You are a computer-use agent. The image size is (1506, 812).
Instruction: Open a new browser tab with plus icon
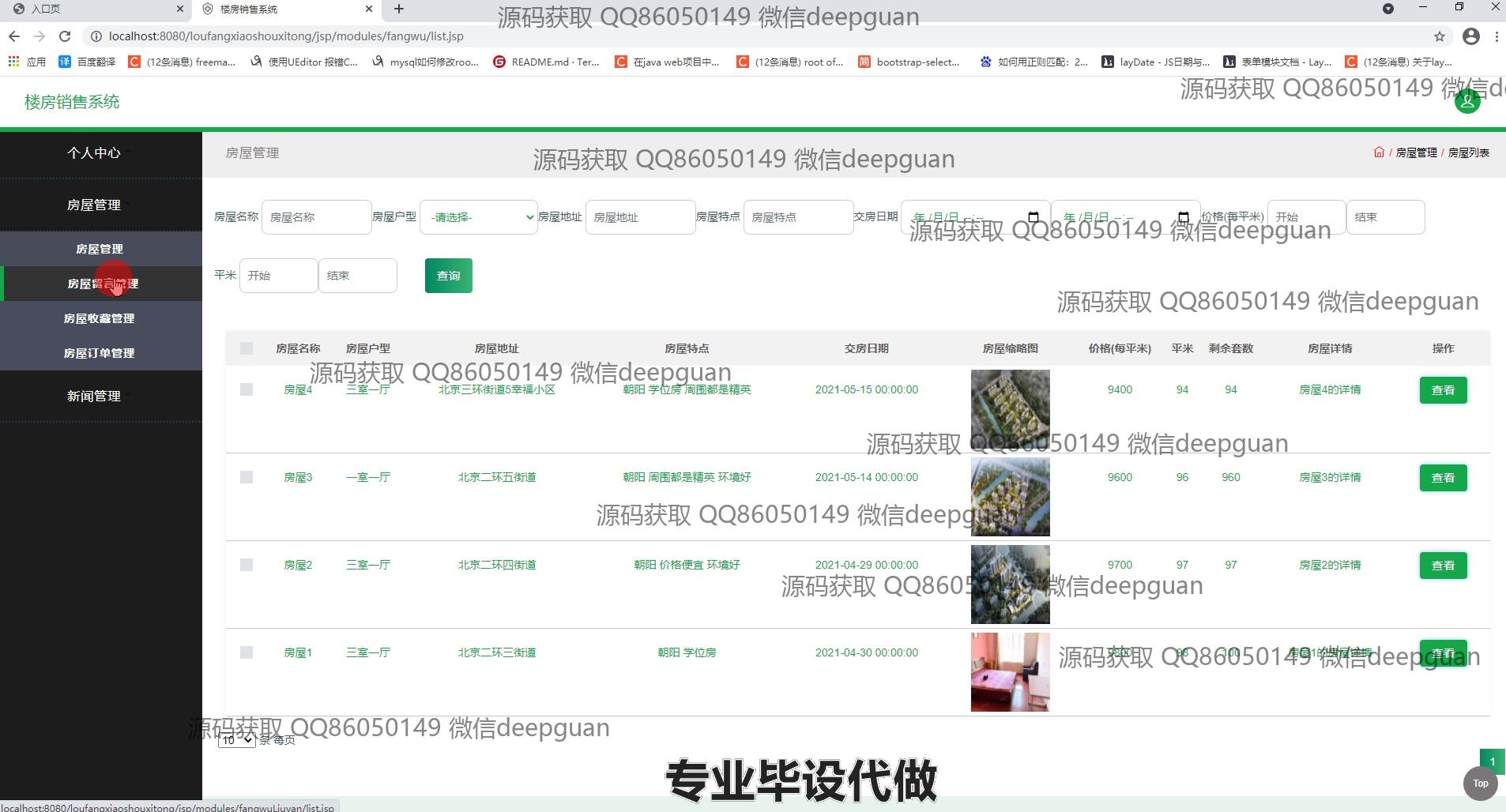(x=399, y=9)
